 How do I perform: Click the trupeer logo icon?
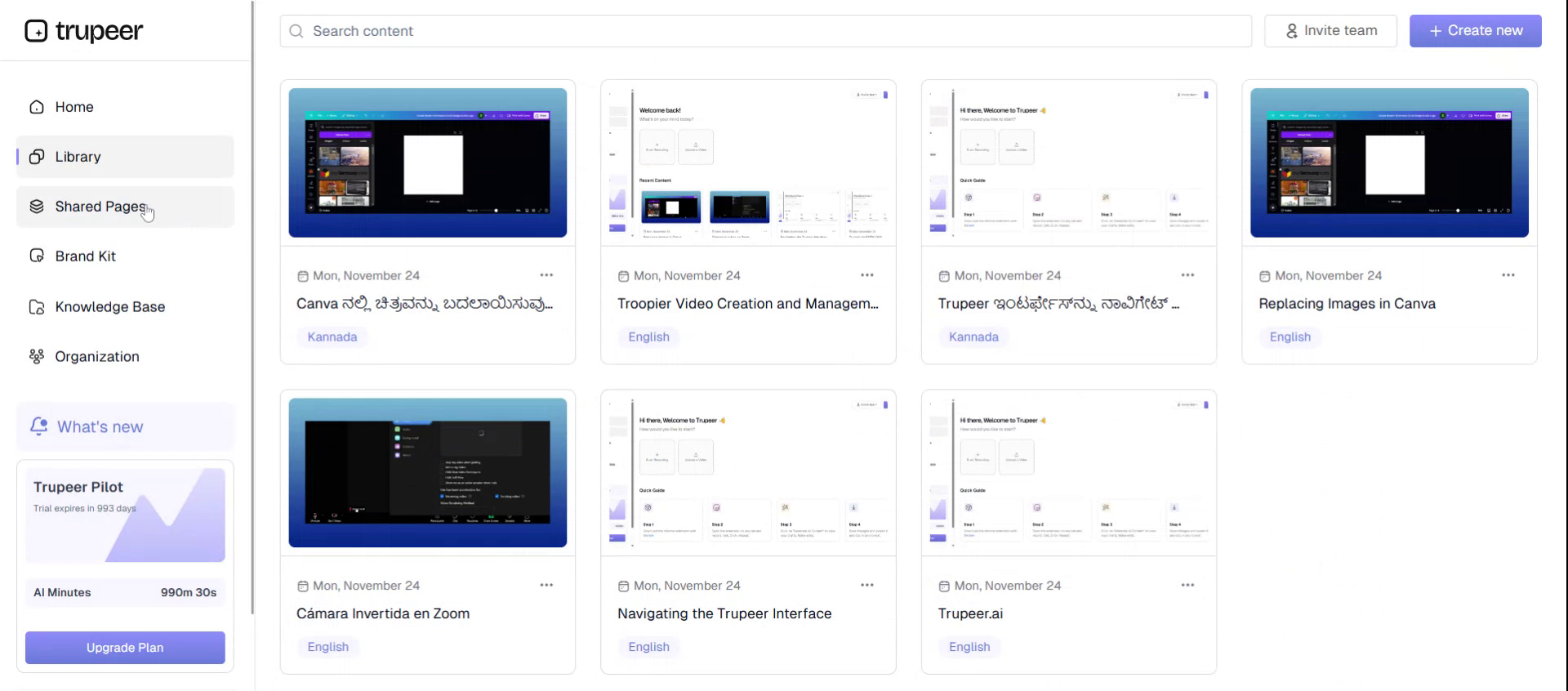(x=36, y=31)
